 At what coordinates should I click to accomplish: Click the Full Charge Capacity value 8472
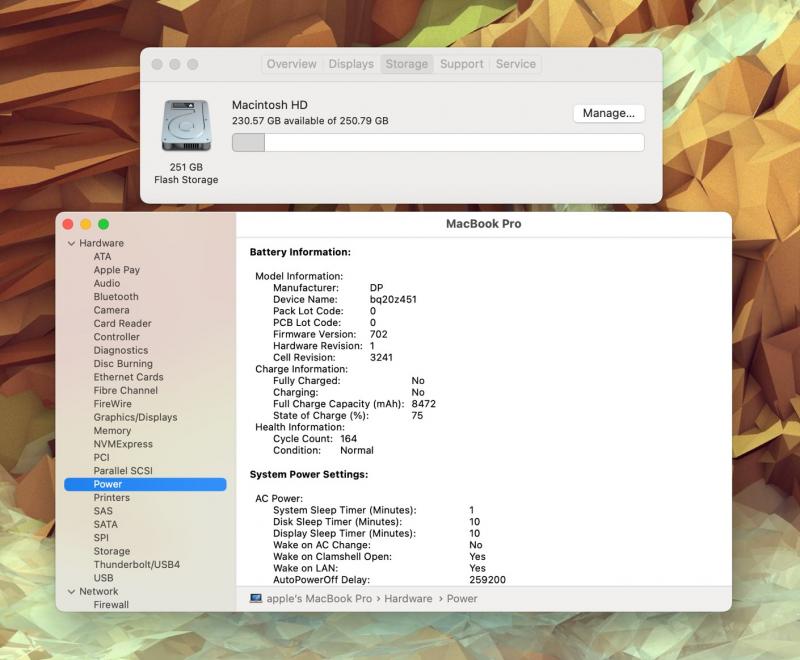pyautogui.click(x=423, y=404)
